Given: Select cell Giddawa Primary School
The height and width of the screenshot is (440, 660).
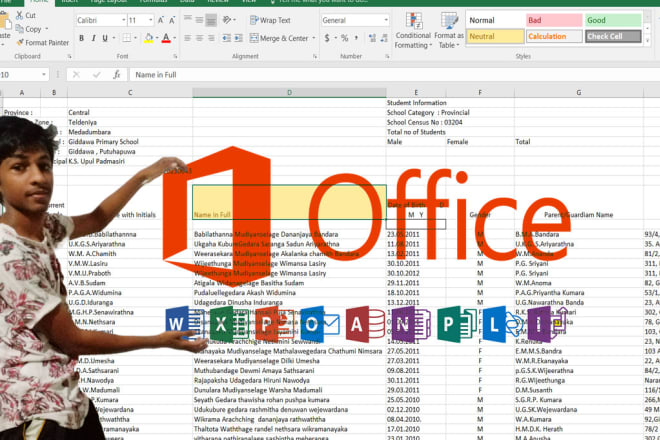Looking at the screenshot, I should (130, 142).
